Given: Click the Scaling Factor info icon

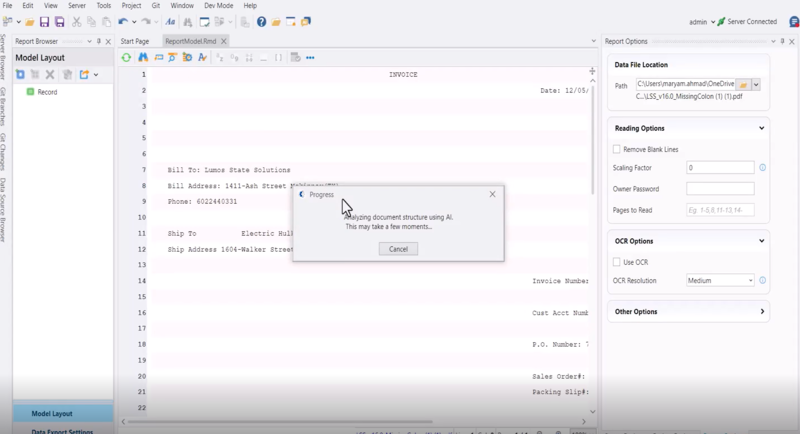Looking at the screenshot, I should pyautogui.click(x=762, y=168).
